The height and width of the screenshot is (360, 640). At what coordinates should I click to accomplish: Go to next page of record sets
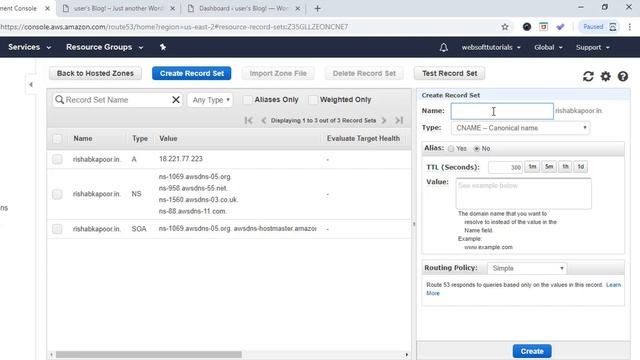384,120
